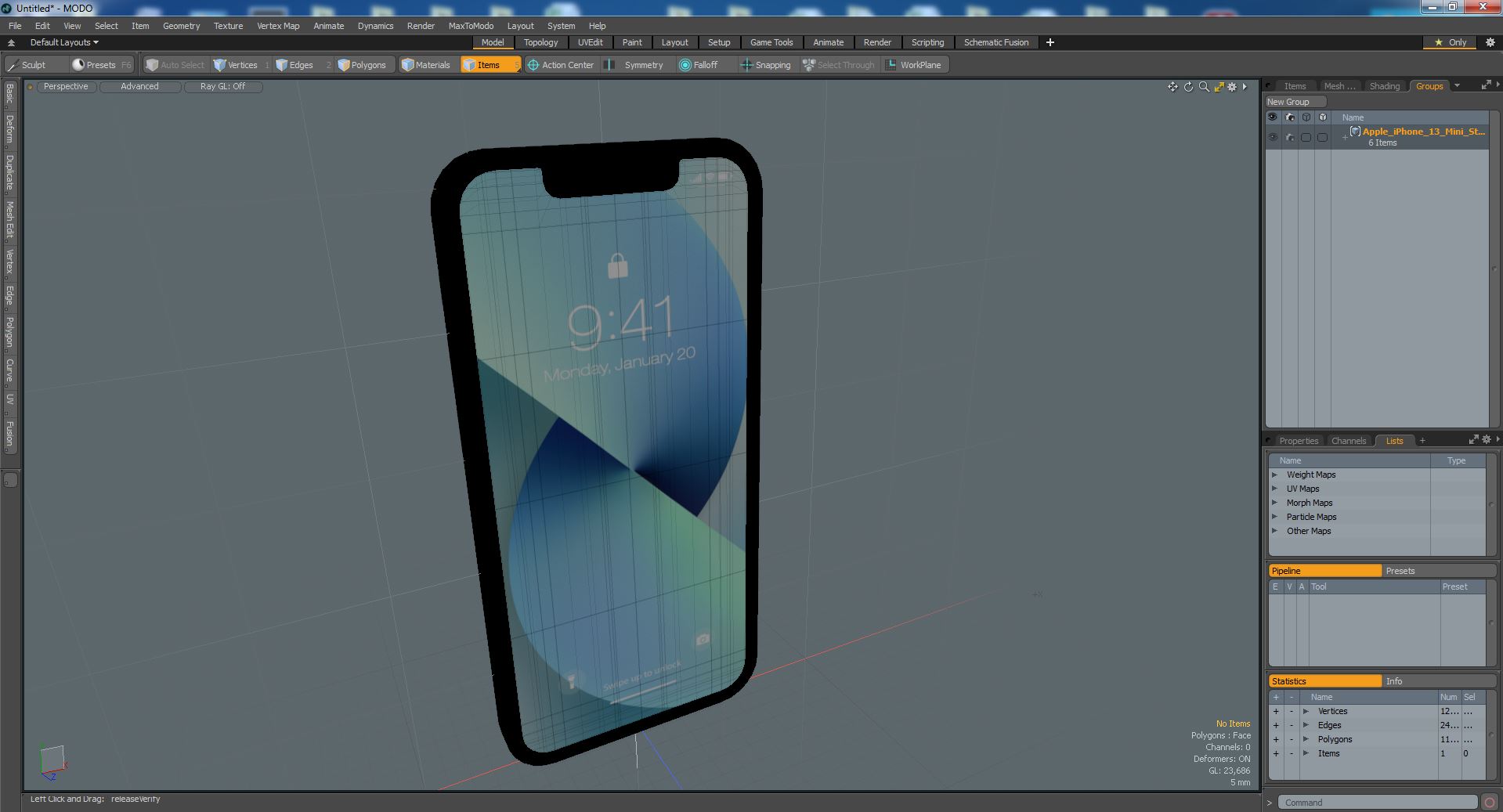Open the Shading panel tab

coord(1384,86)
